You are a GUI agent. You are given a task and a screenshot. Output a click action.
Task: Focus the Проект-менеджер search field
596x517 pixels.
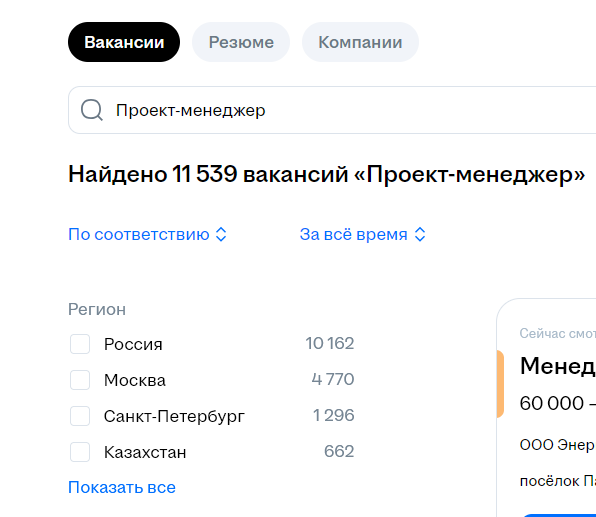pos(332,110)
